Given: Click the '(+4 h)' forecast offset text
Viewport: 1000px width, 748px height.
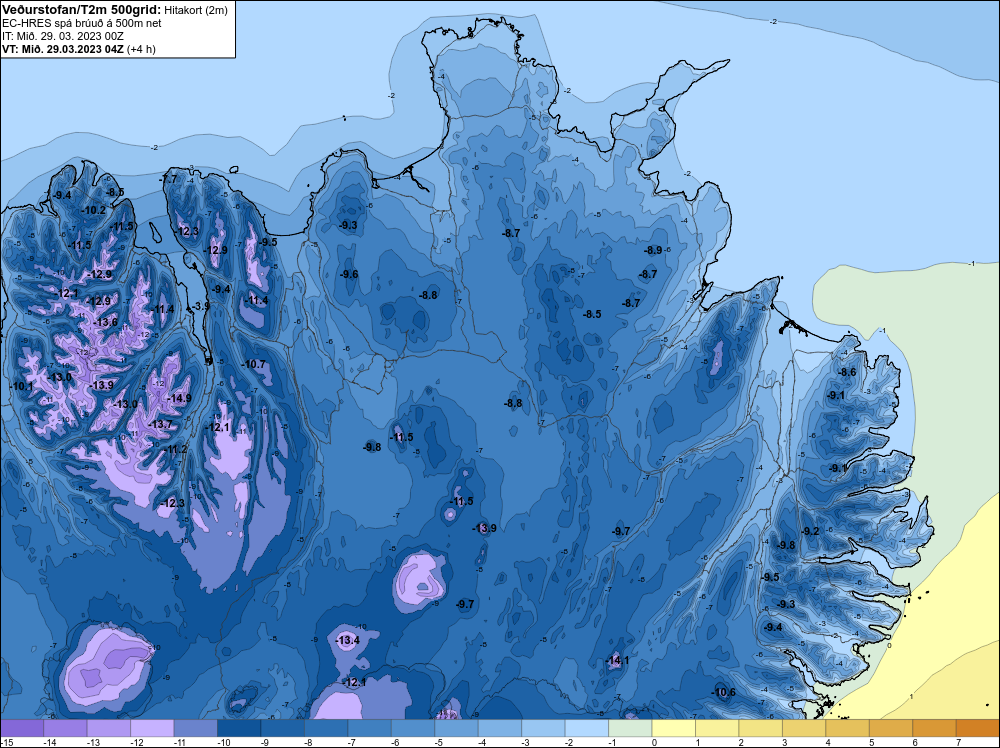Looking at the screenshot, I should pos(142,49).
